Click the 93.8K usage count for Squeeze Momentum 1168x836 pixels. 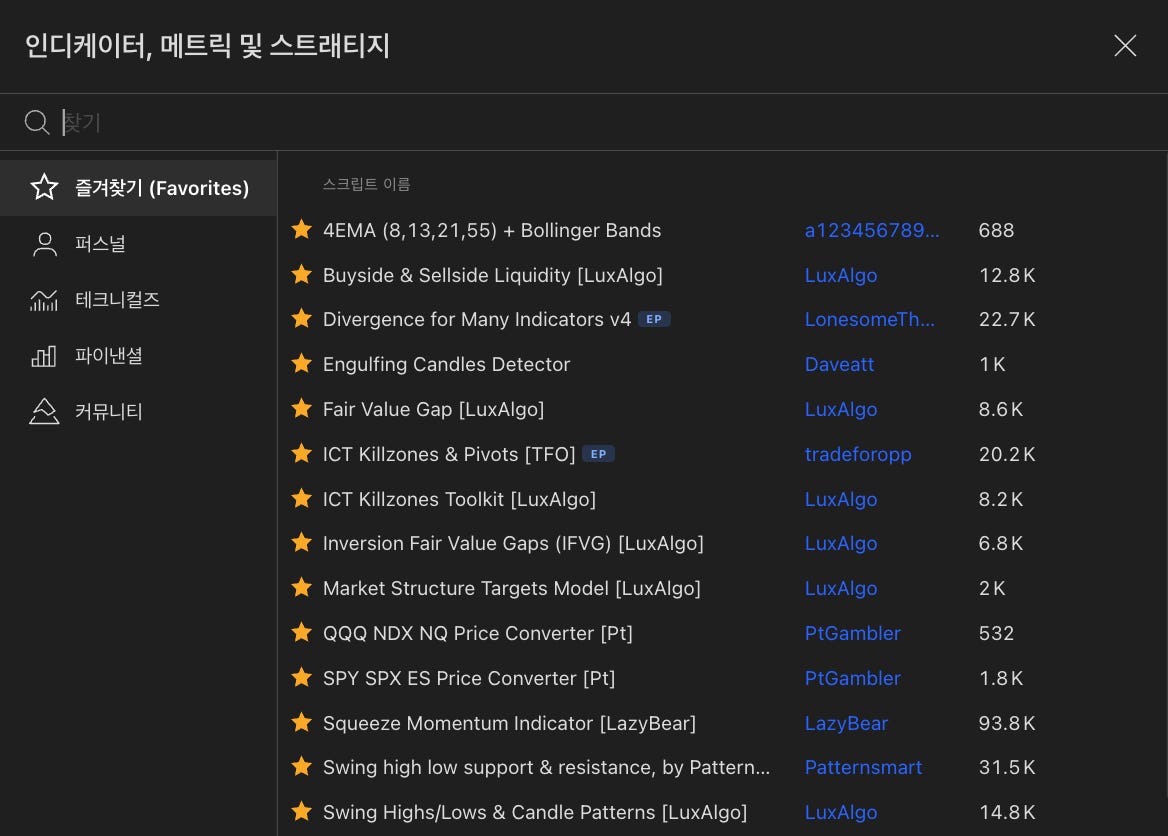pyautogui.click(x=1006, y=723)
